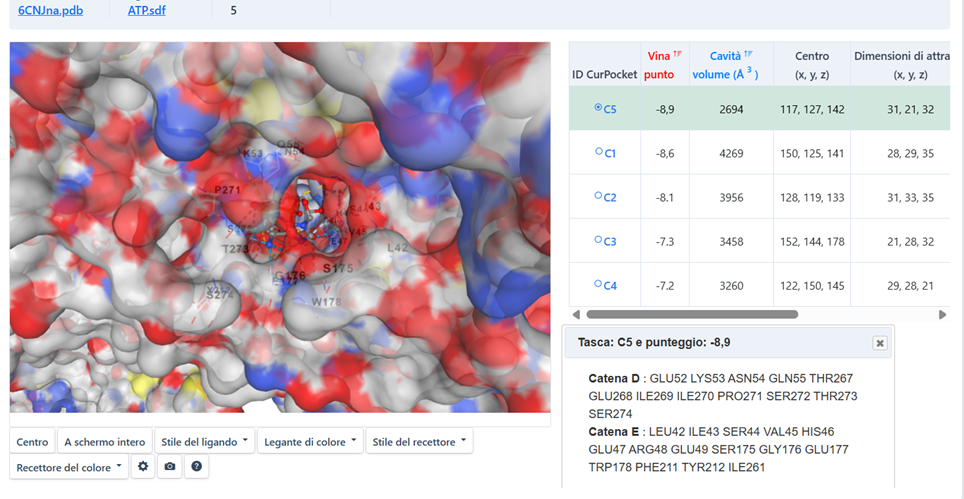Click the C1 pocket link

point(610,154)
